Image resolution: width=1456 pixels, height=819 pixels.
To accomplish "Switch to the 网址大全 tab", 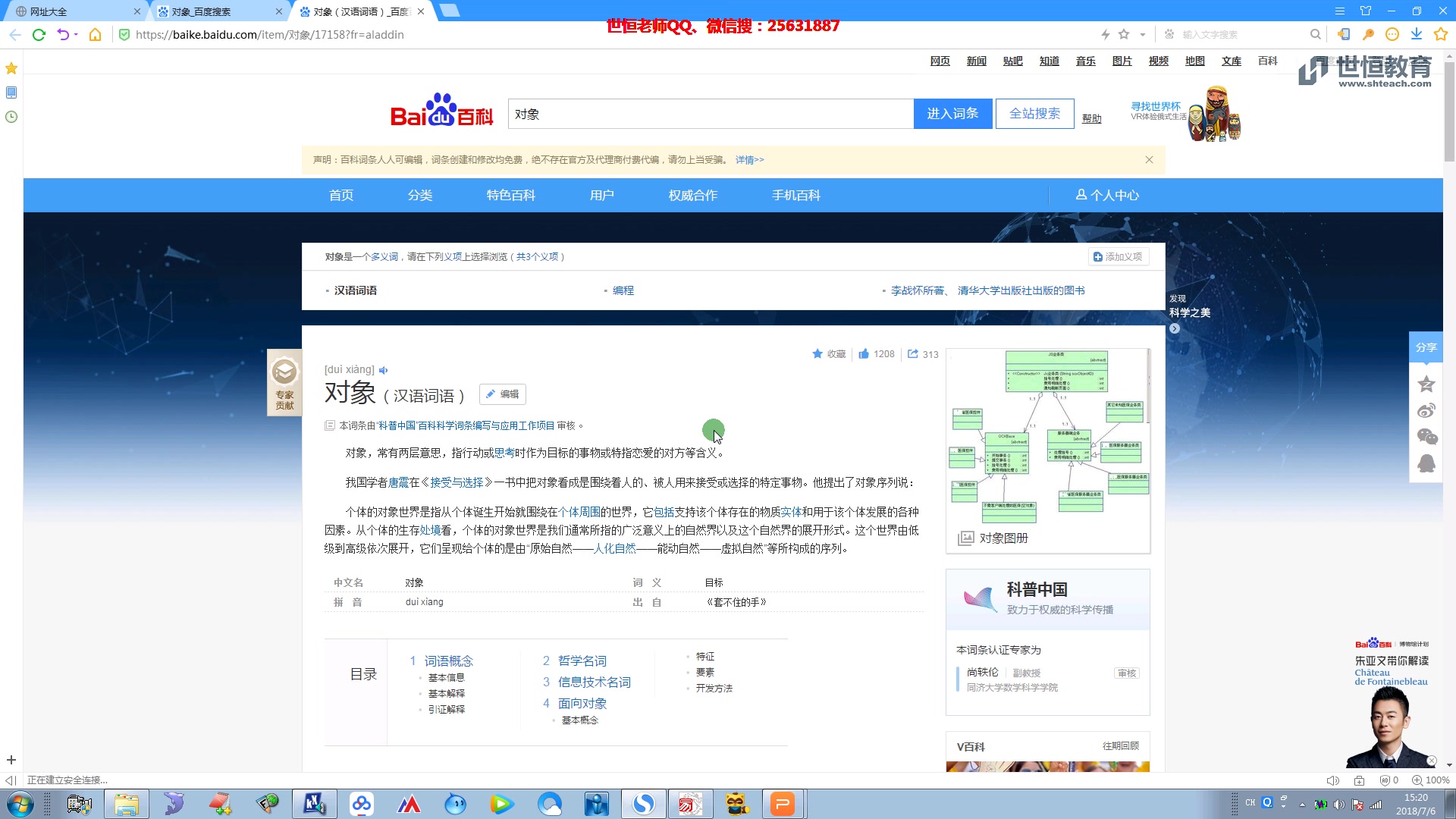I will (76, 11).
